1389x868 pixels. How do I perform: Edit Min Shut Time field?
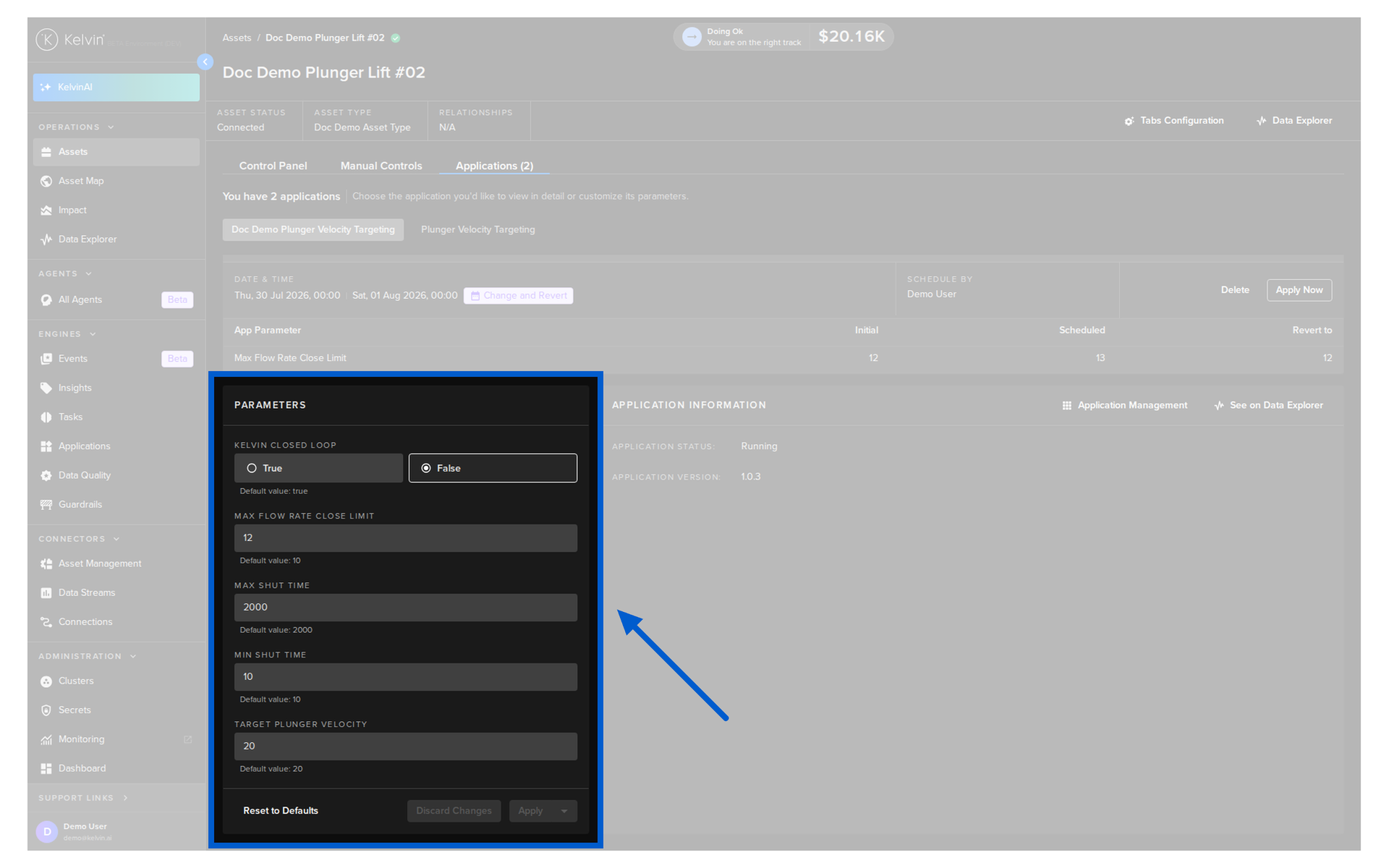pos(406,677)
